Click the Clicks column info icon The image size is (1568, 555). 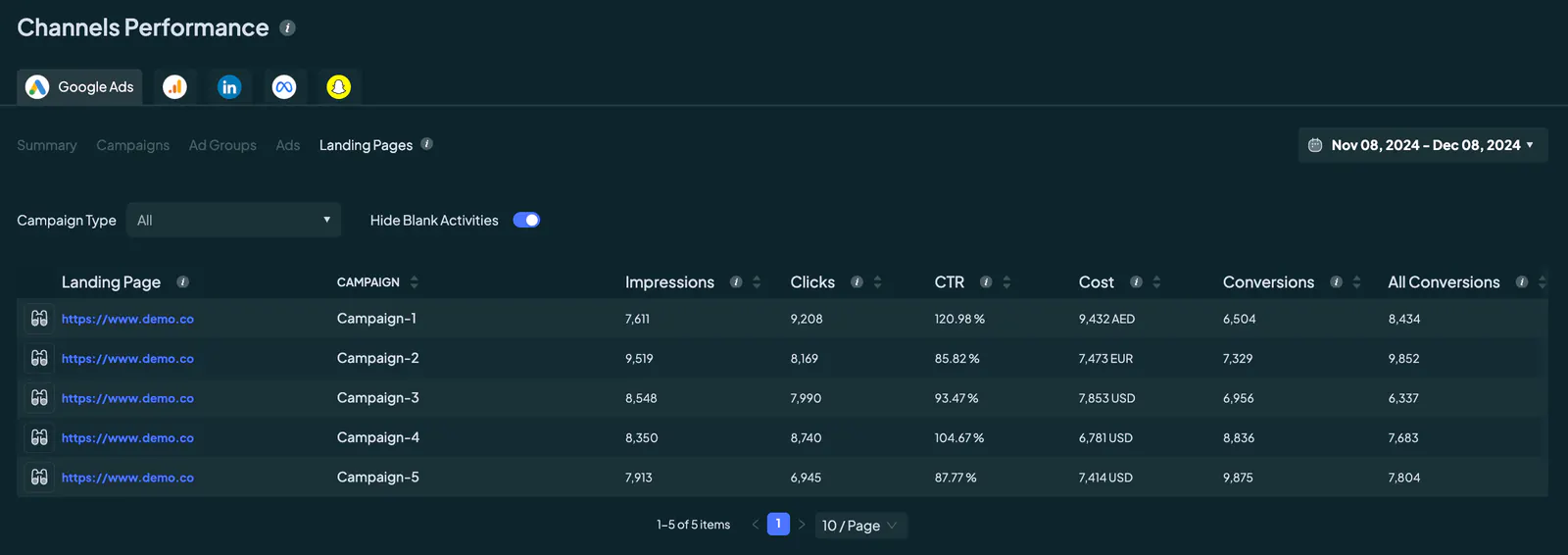tap(857, 281)
